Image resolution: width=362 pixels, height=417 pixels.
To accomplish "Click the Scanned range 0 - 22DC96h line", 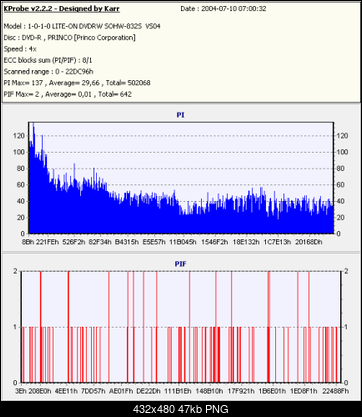I will (48, 72).
